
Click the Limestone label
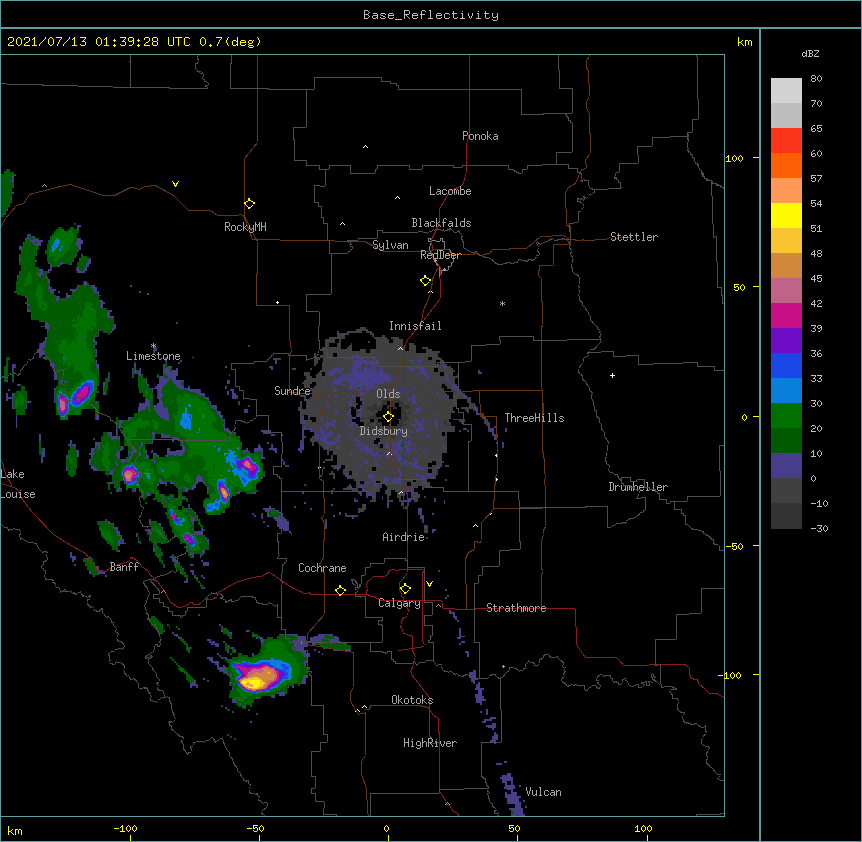(153, 356)
